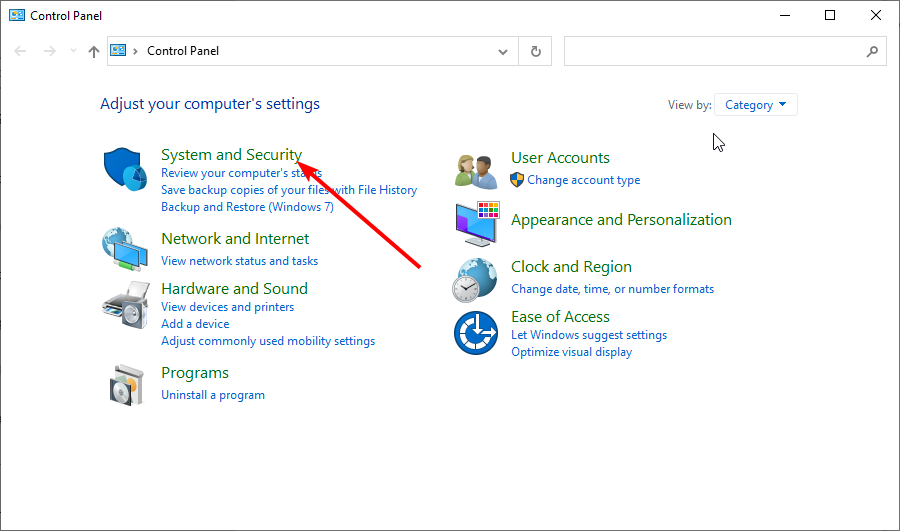Refresh the Control Panel view
The width and height of the screenshot is (900, 531).
[x=536, y=51]
